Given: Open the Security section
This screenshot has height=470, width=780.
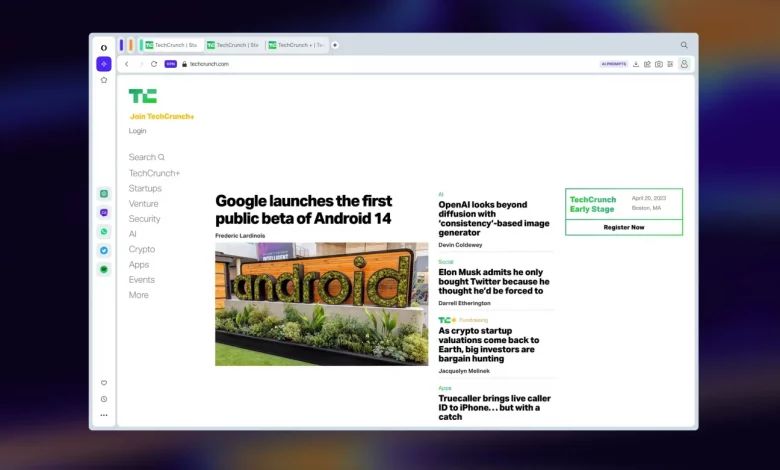Looking at the screenshot, I should click(x=144, y=219).
